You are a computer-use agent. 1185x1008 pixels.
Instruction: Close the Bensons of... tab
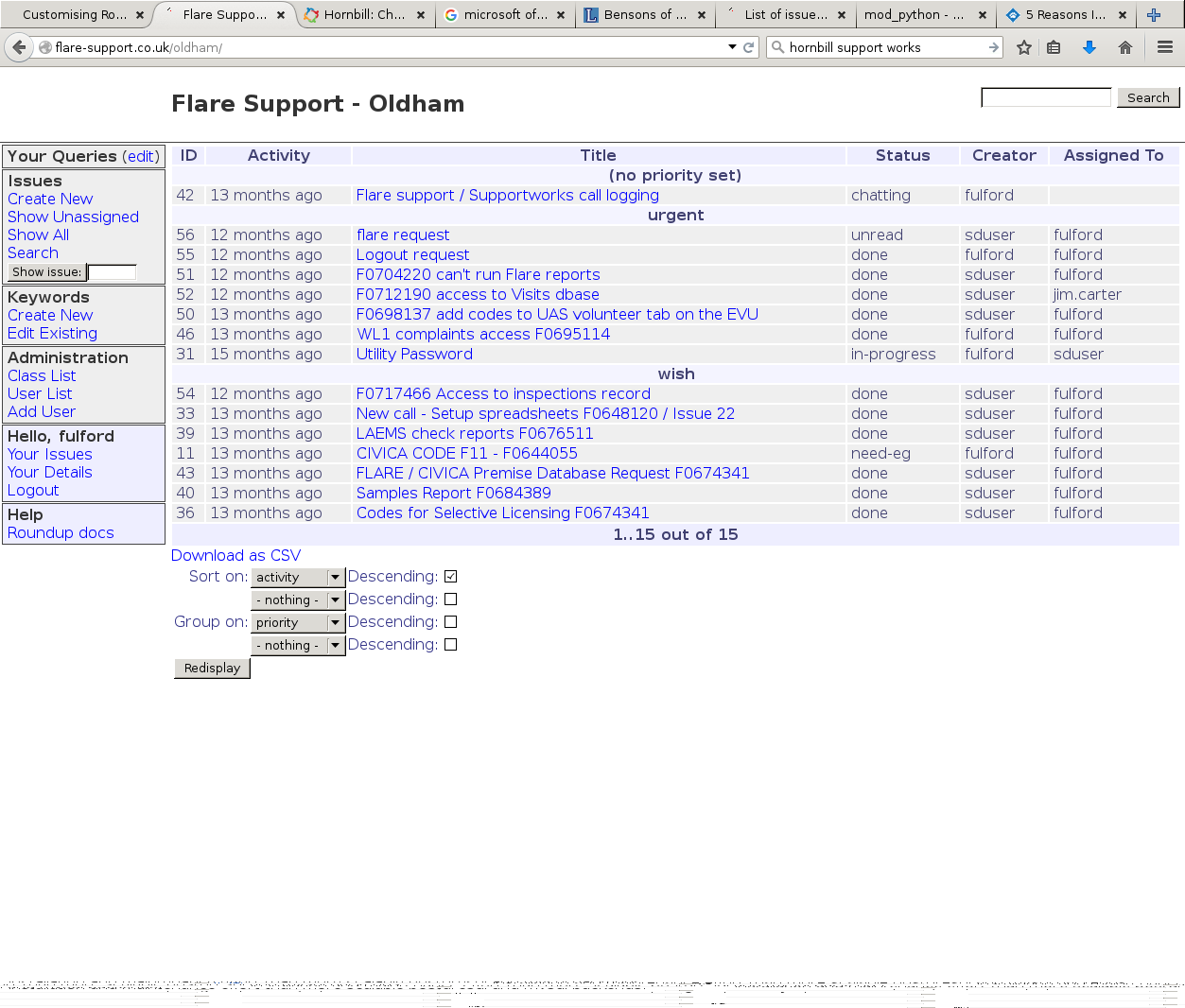tap(702, 15)
